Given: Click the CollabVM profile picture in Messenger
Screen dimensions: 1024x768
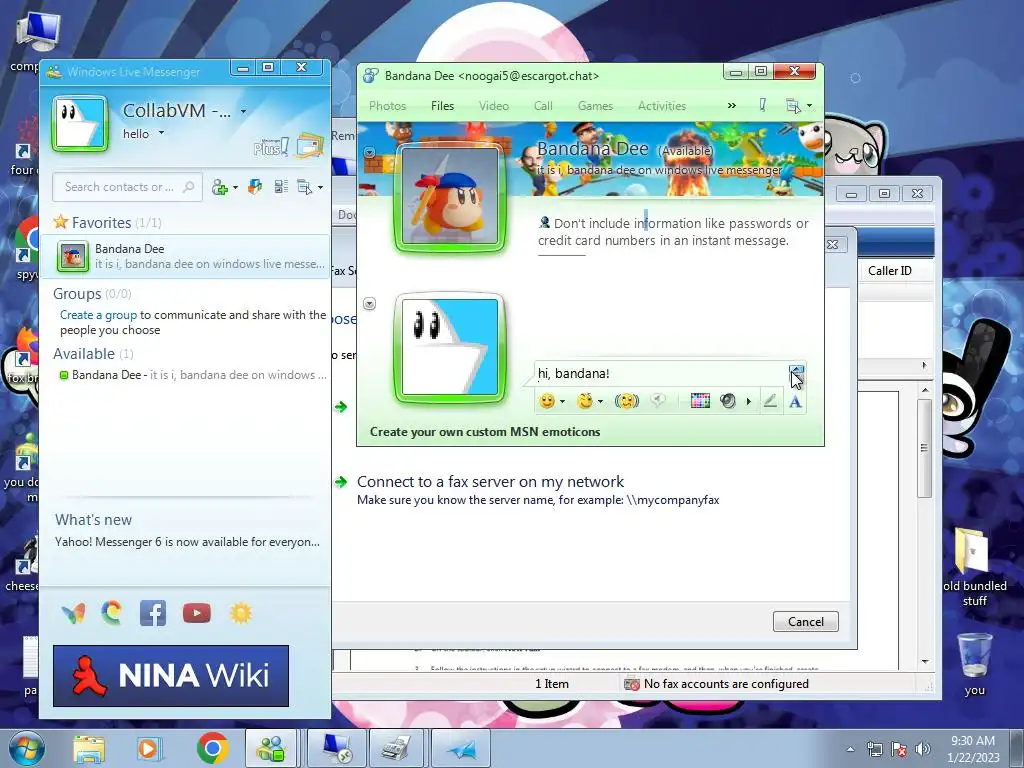Looking at the screenshot, I should (x=80, y=123).
